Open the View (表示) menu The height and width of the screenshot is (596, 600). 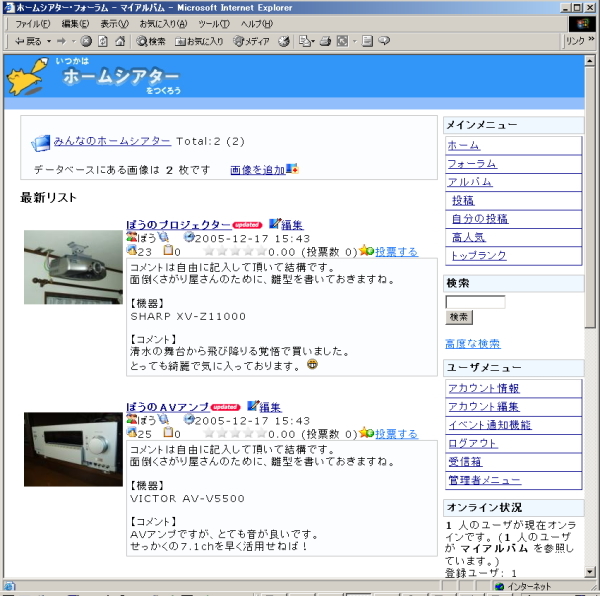pyautogui.click(x=114, y=24)
